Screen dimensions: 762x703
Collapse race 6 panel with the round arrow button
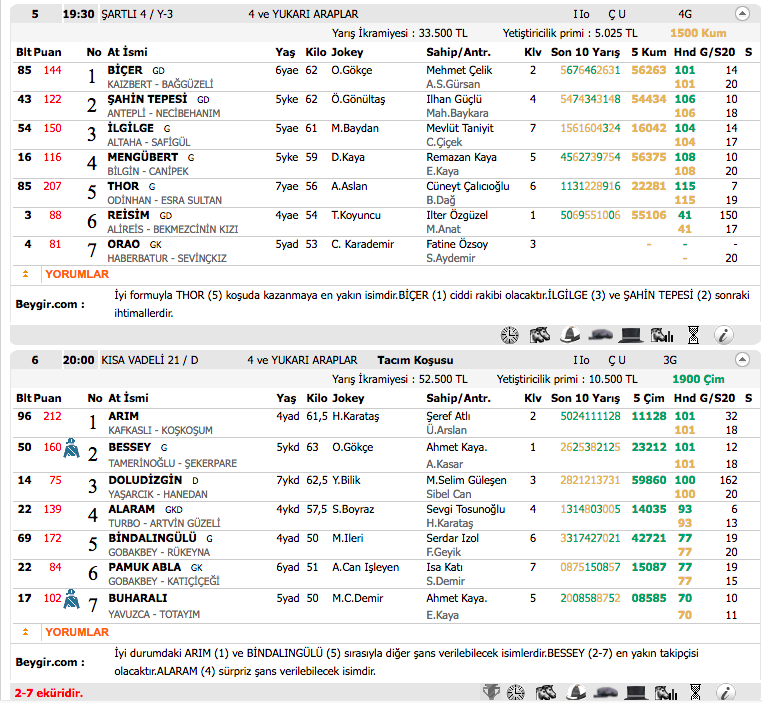(741, 360)
